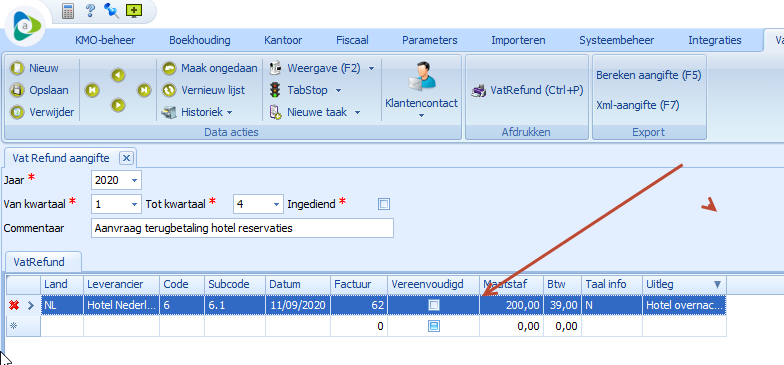Screen dimensions: 784x365
Task: Click the Factuur cell 62
Action: (x=359, y=305)
